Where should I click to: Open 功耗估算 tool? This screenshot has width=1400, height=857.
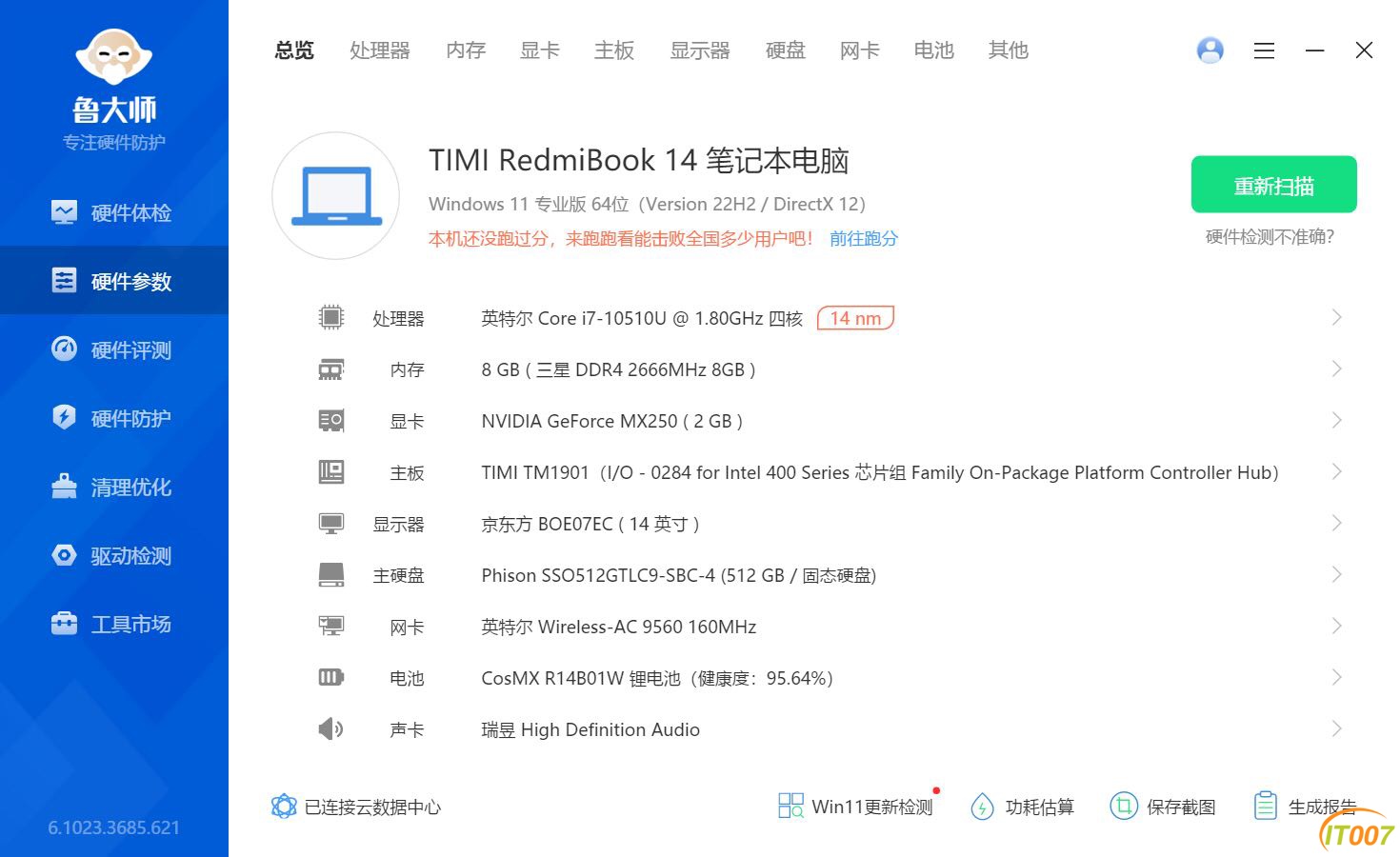click(1022, 807)
